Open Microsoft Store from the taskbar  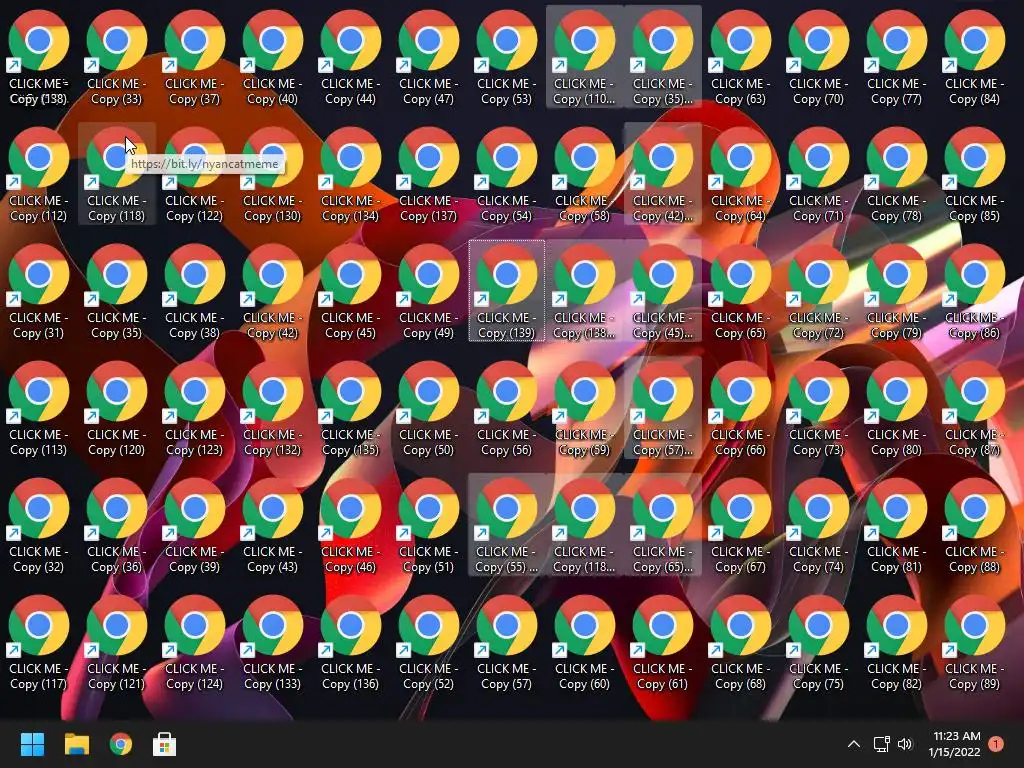click(165, 744)
